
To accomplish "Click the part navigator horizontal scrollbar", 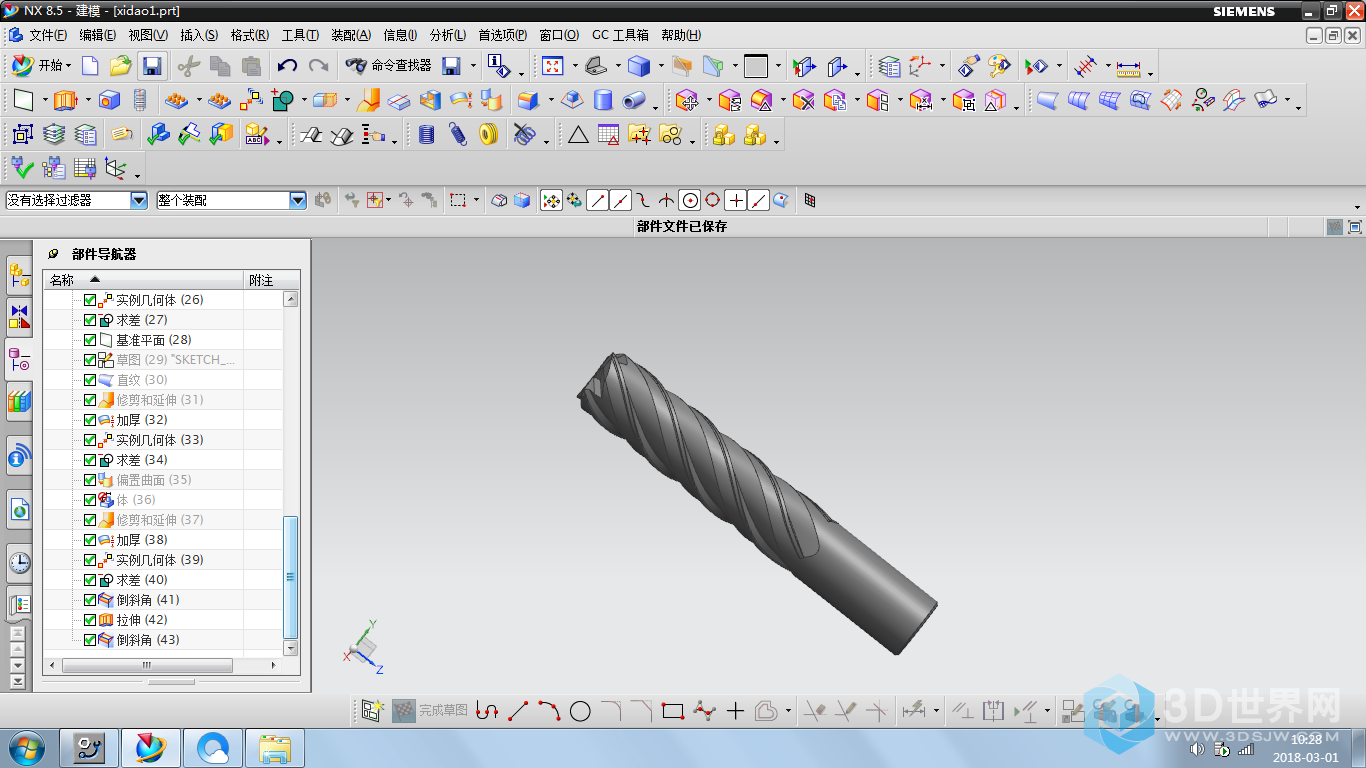I will (x=146, y=665).
